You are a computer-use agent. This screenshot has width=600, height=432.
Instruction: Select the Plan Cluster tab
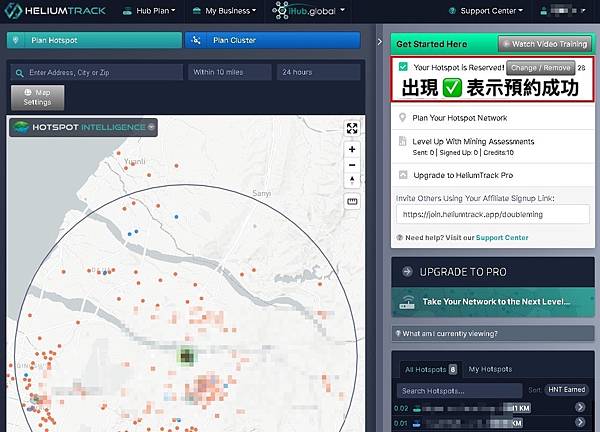[272, 40]
